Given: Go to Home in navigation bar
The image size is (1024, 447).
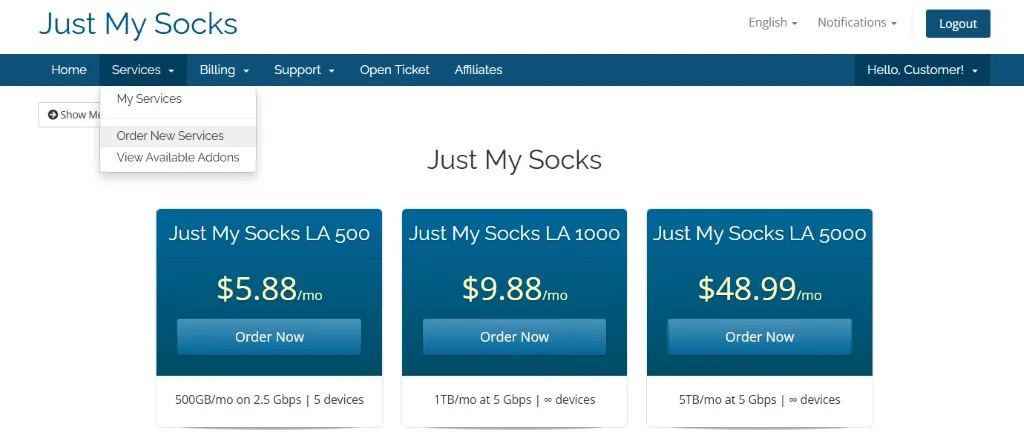Looking at the screenshot, I should pyautogui.click(x=69, y=70).
